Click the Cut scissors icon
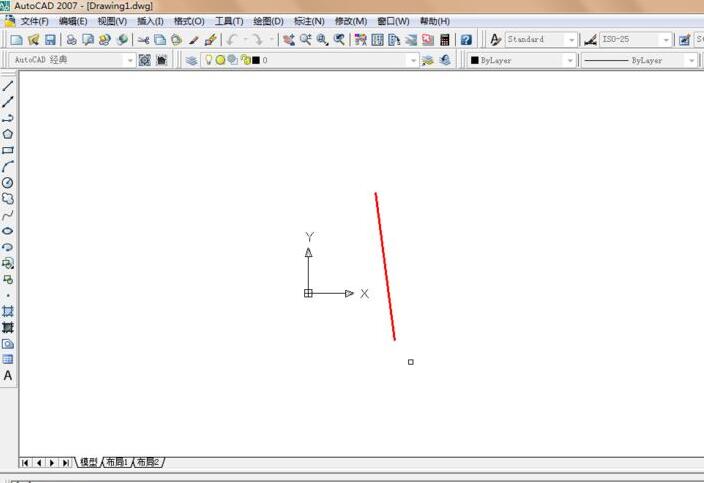704x483 pixels. pyautogui.click(x=143, y=40)
